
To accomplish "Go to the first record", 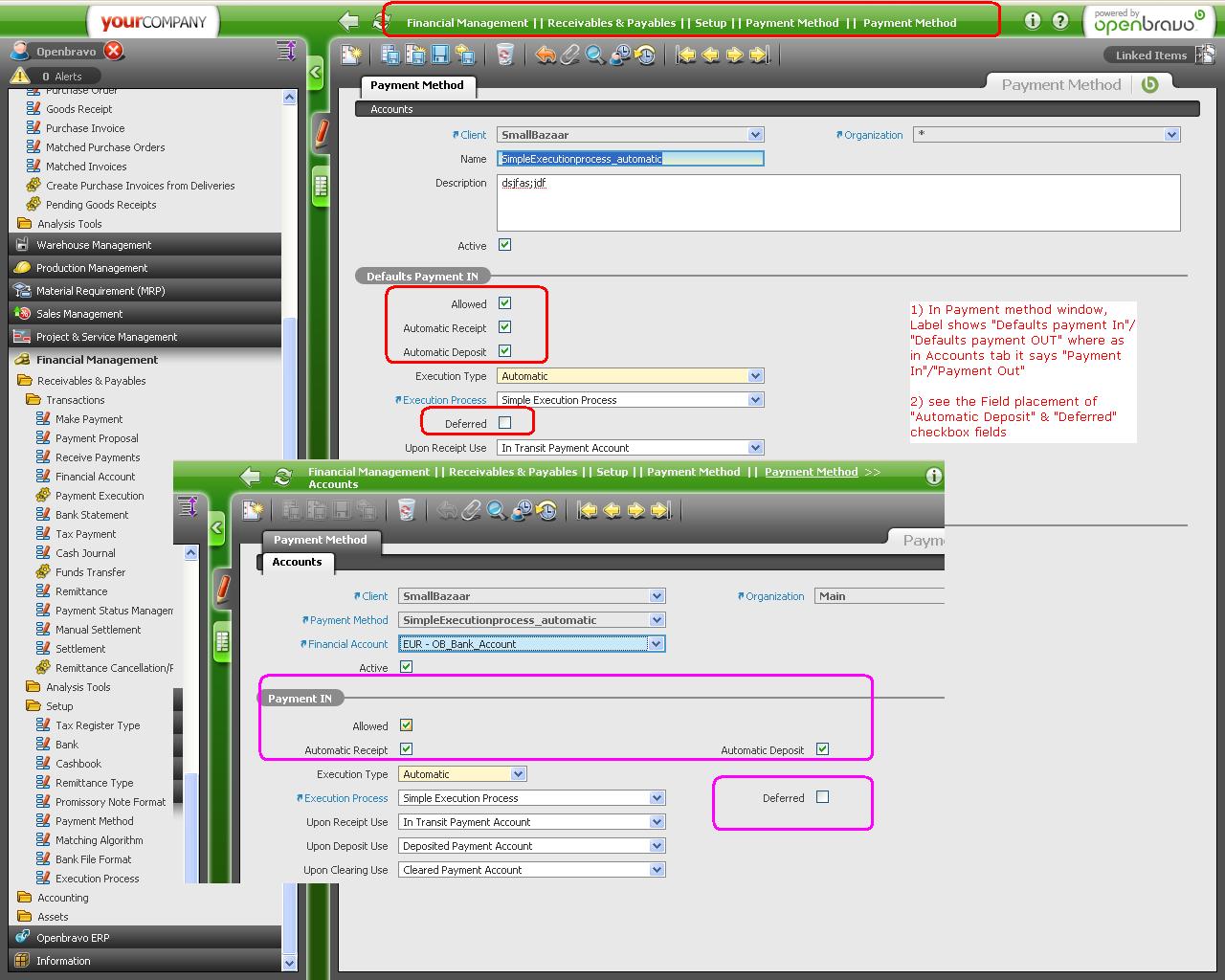I will pos(685,56).
